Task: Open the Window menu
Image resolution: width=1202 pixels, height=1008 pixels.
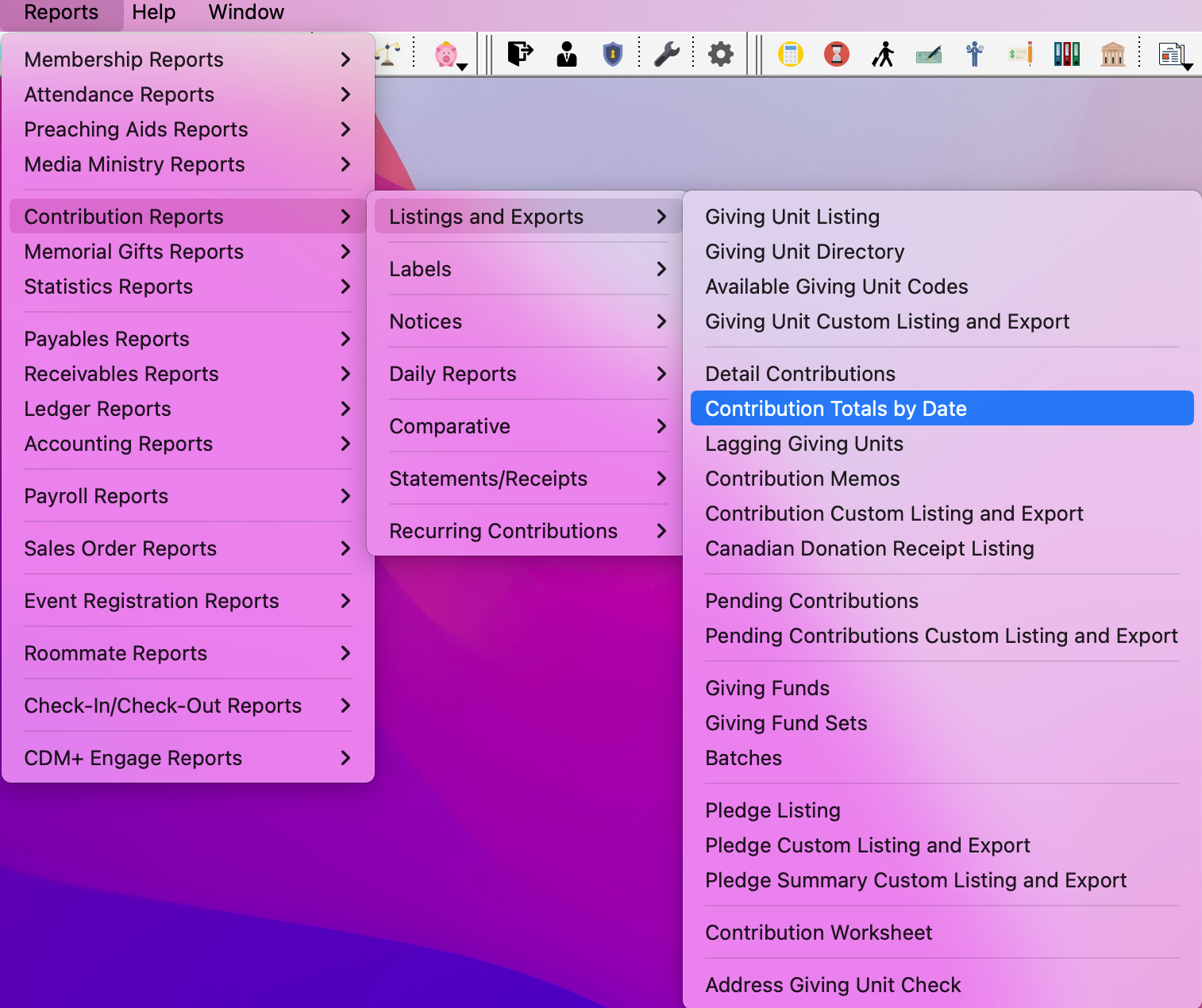Action: [x=246, y=13]
